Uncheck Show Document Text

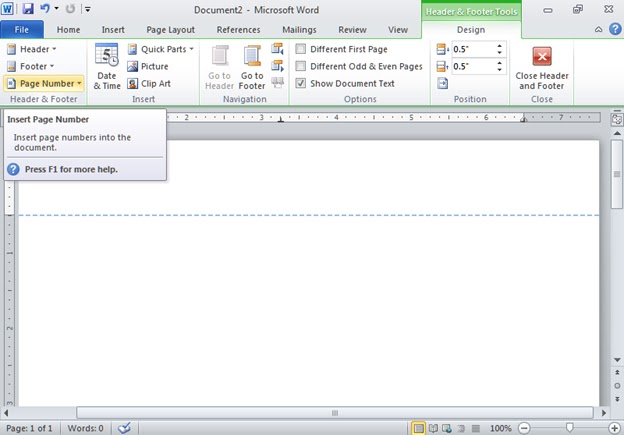click(x=301, y=83)
